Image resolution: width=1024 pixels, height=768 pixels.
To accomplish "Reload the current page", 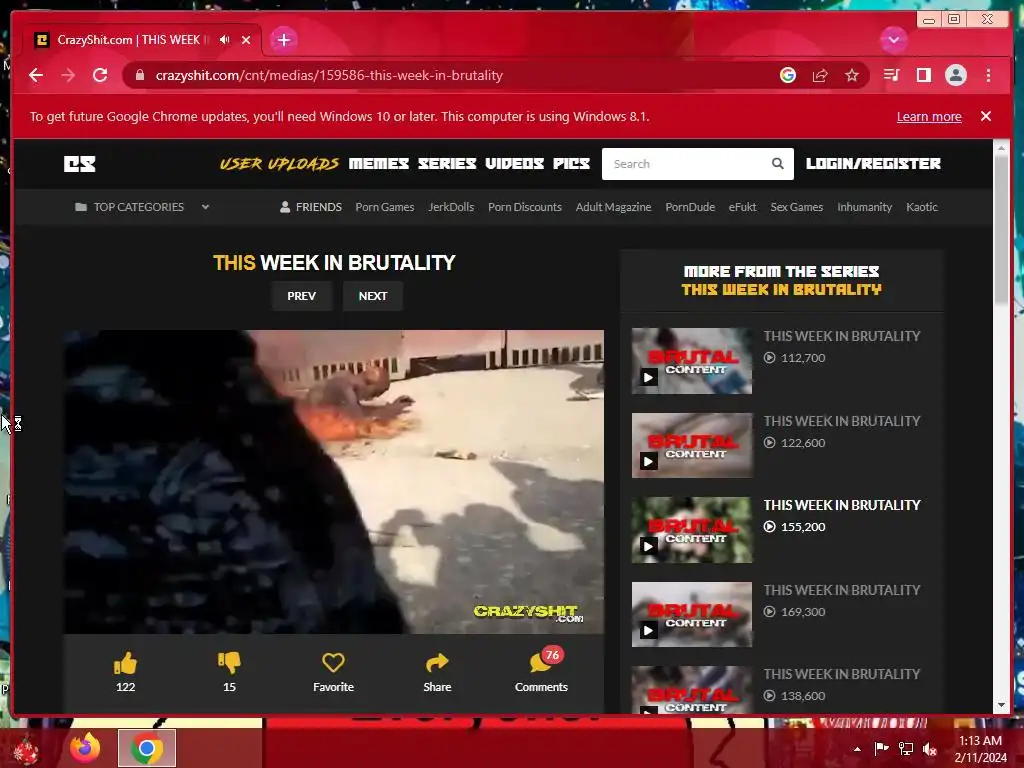I will coord(100,75).
